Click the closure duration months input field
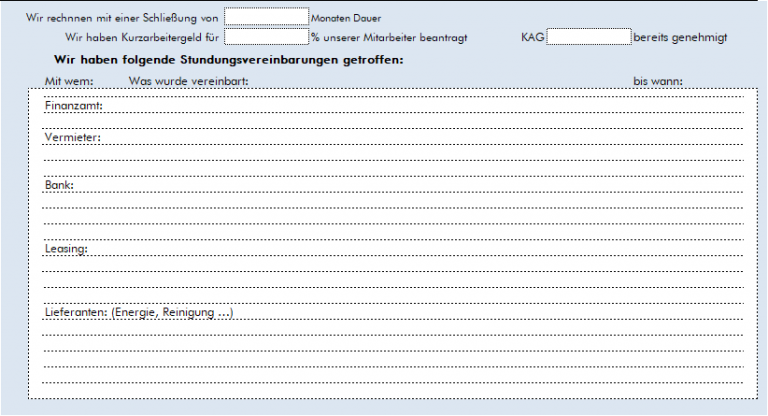 (266, 17)
